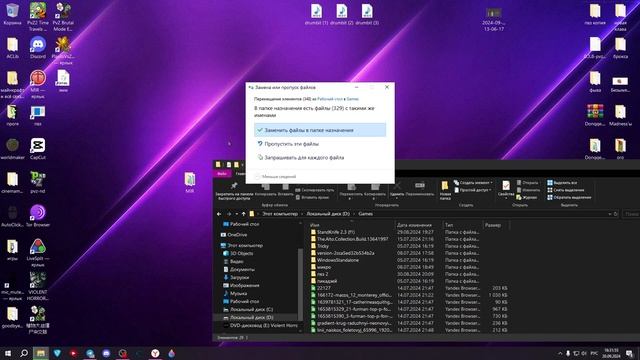Image resolution: width=640 pixels, height=360 pixels.
Task: Select the MIR archive icon in mid-desktop
Action: point(190,182)
